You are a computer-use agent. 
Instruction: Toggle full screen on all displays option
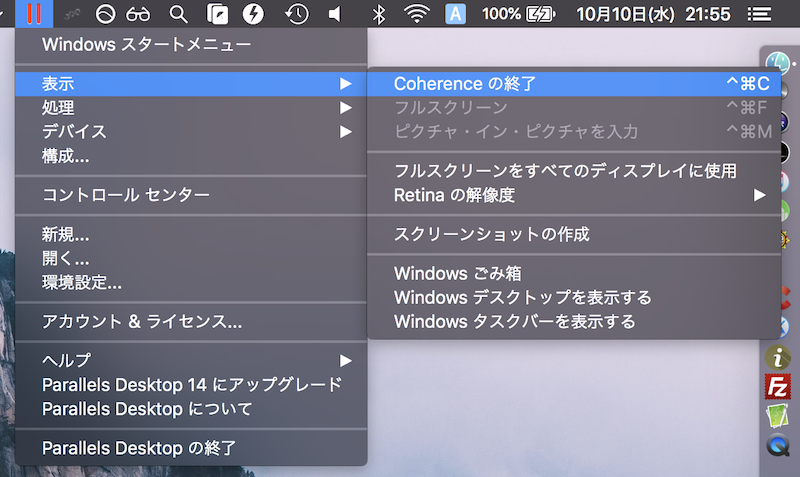[x=565, y=171]
